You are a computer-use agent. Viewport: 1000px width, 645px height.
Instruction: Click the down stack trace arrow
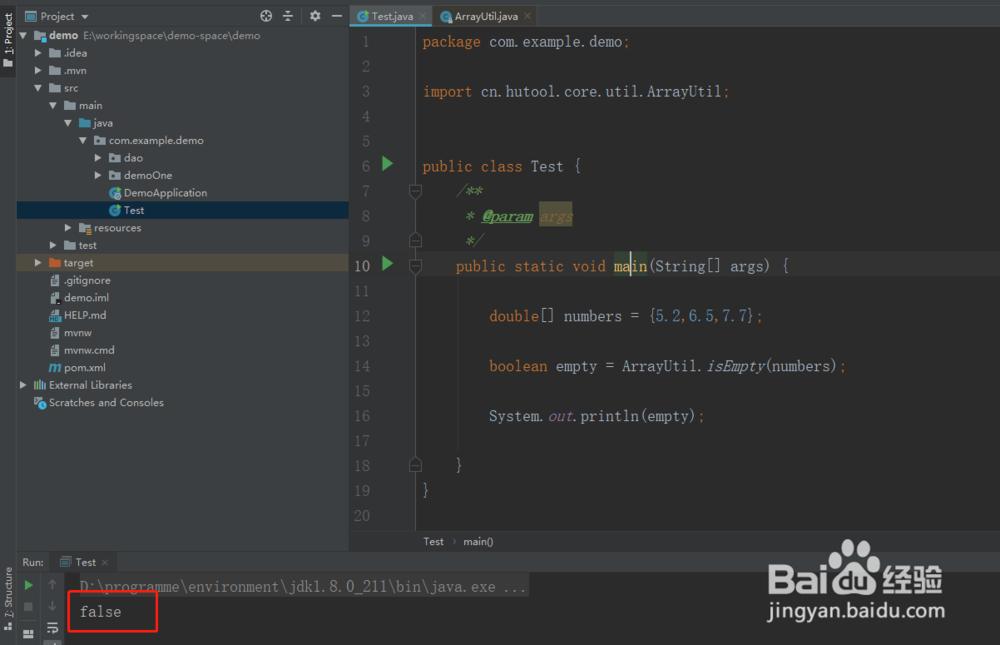[x=52, y=606]
